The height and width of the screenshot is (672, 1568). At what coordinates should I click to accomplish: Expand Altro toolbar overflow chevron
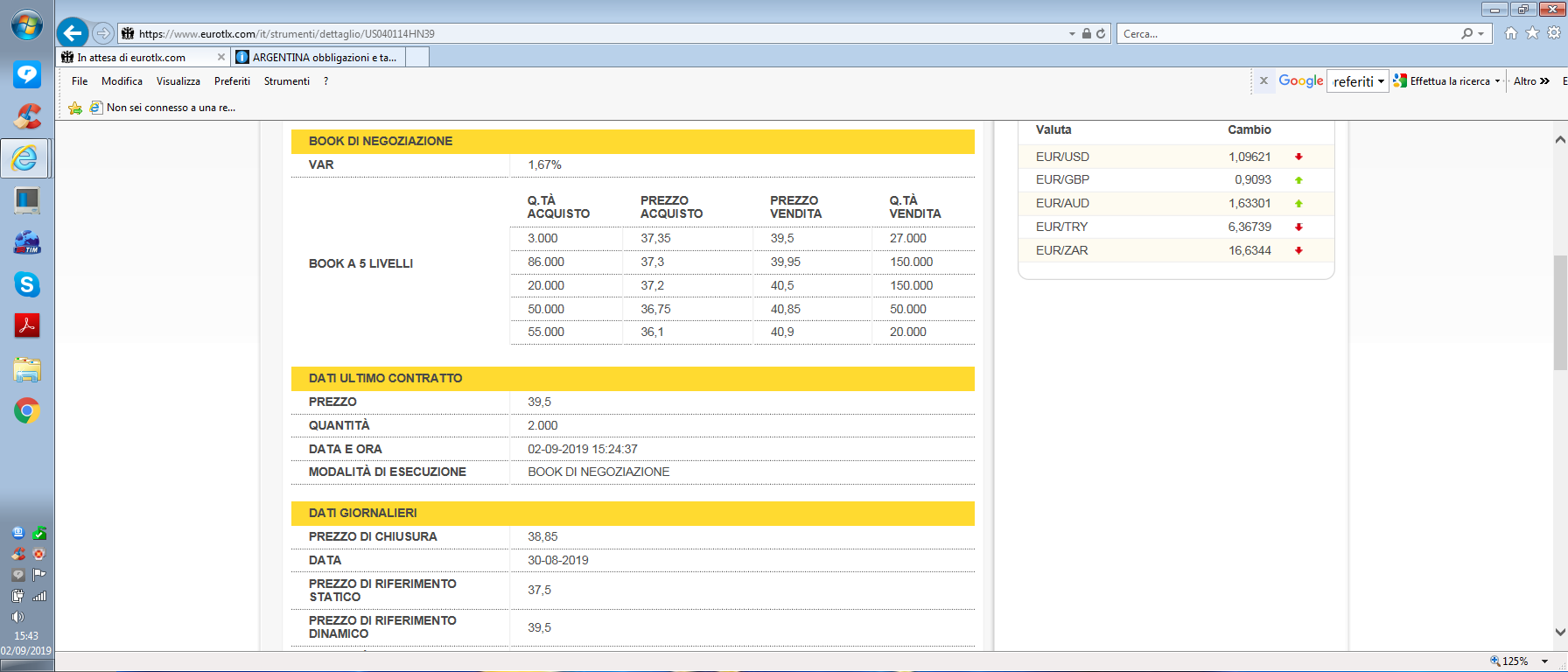(1544, 80)
